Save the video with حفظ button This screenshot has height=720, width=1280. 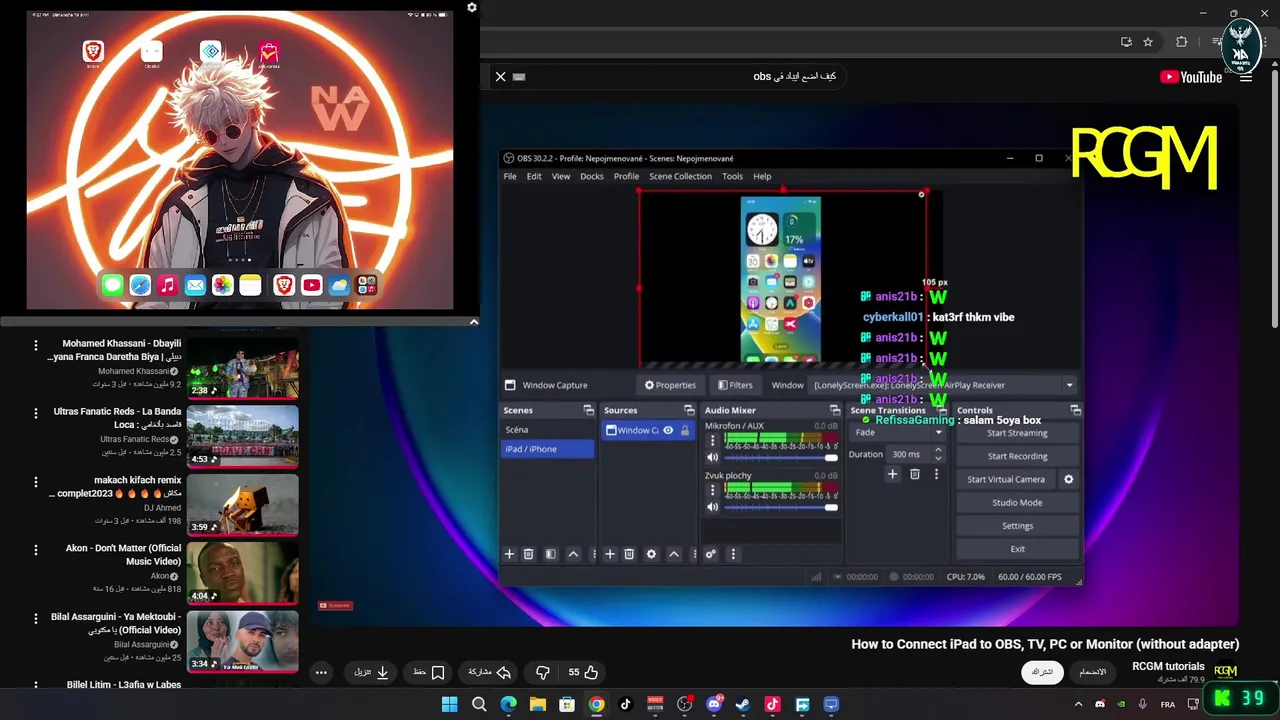click(x=429, y=672)
